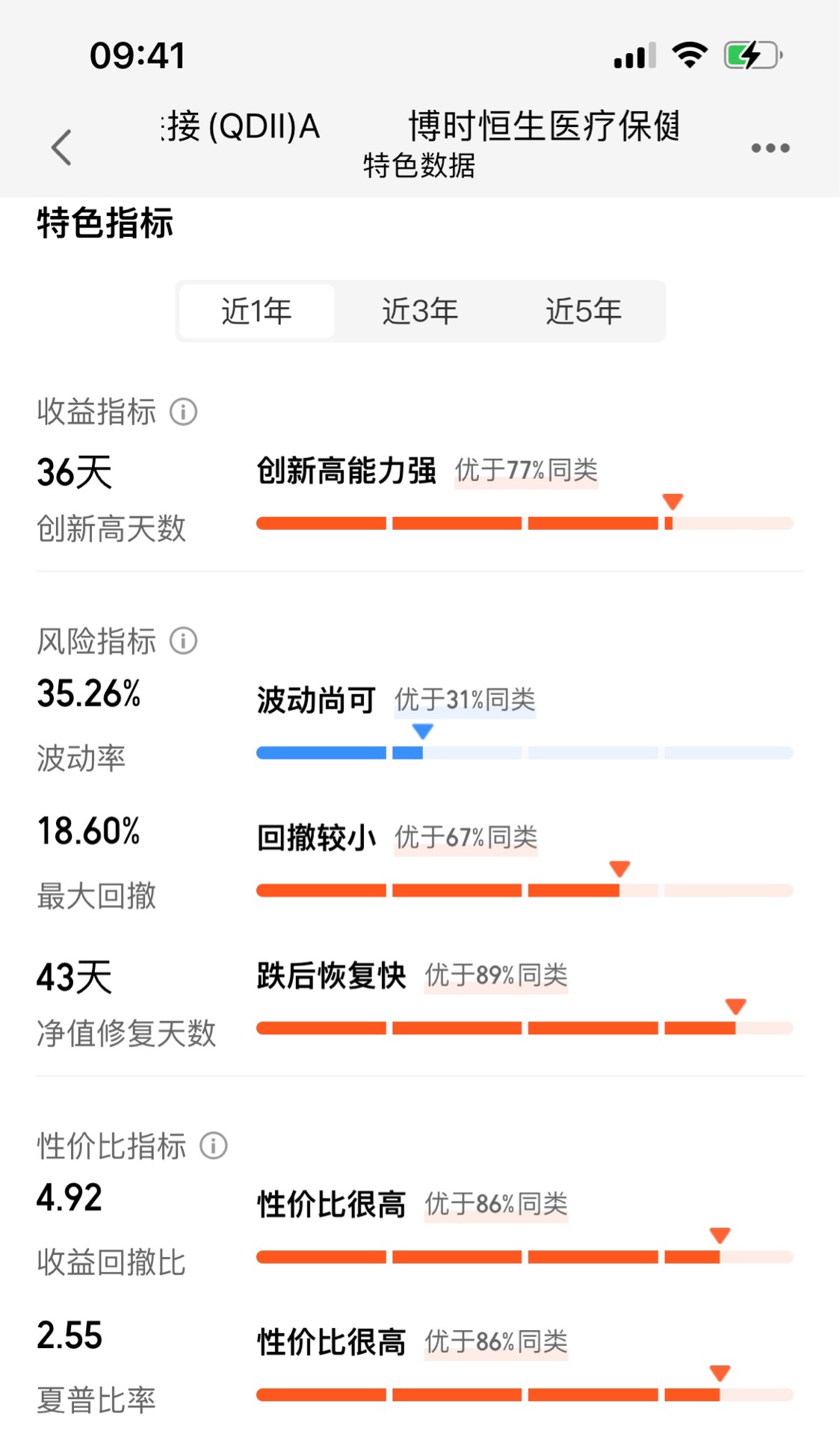This screenshot has width=840, height=1440.
Task: Tap the battery charging status icon
Action: click(753, 55)
